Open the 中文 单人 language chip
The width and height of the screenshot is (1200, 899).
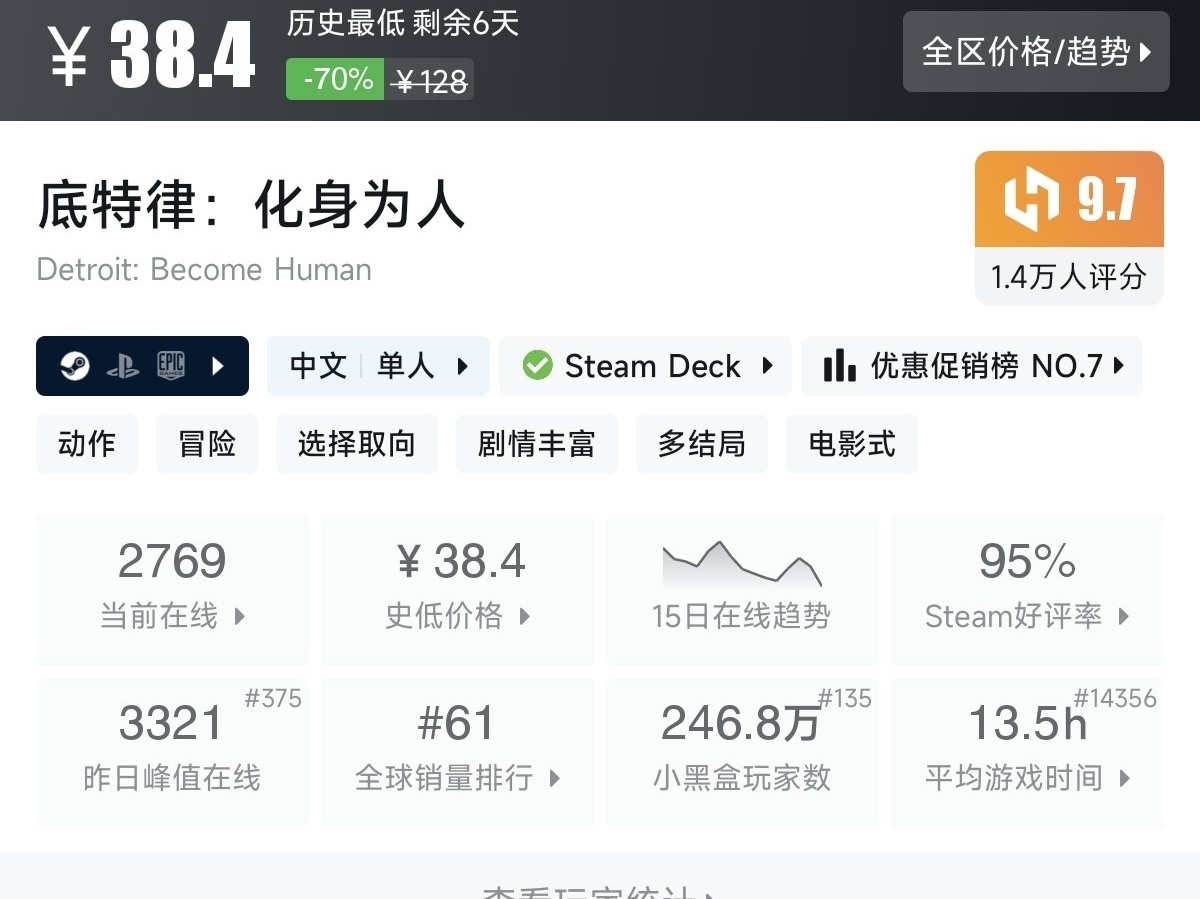pyautogui.click(x=378, y=366)
